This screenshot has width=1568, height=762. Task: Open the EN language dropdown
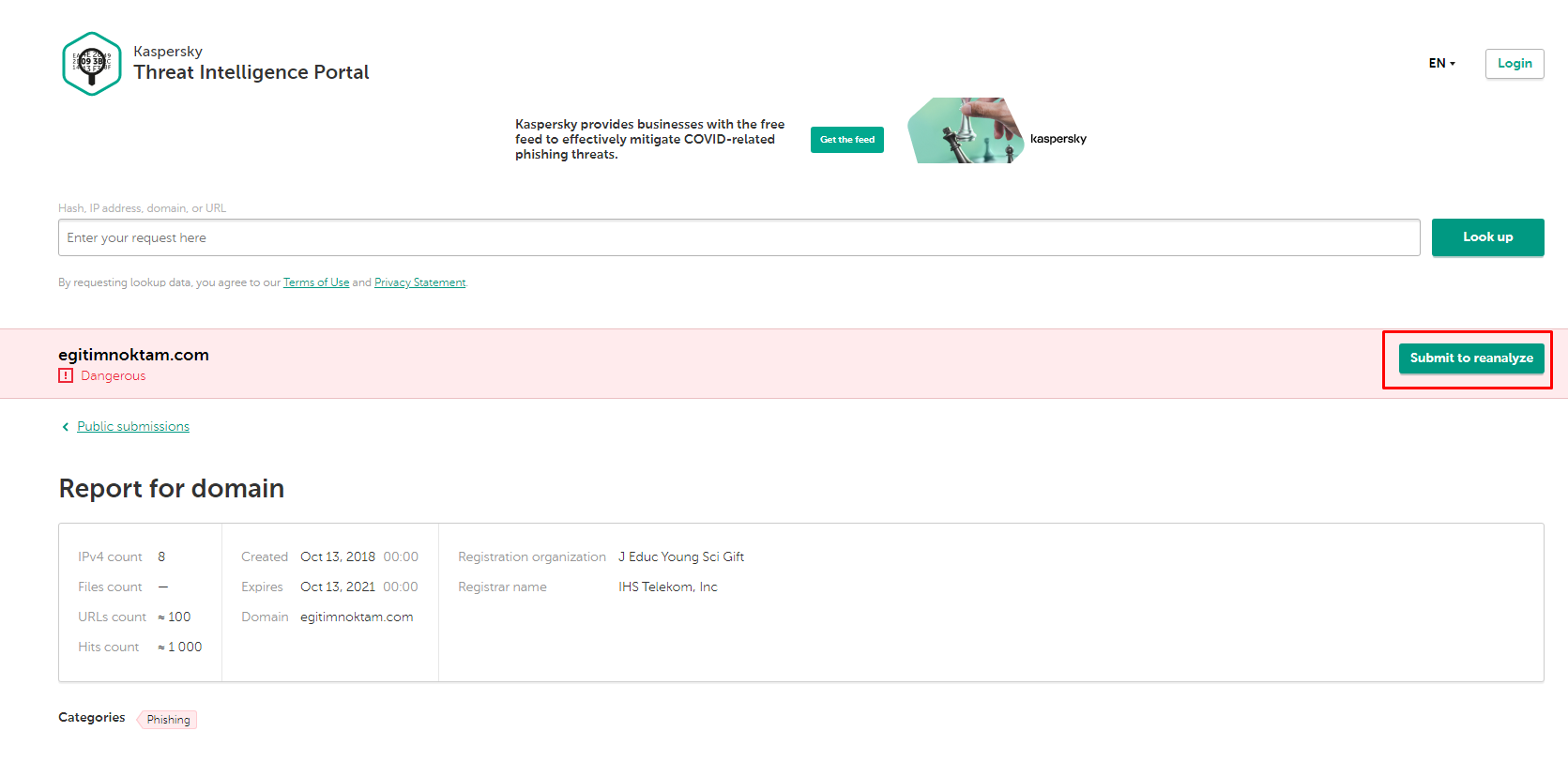click(1442, 64)
